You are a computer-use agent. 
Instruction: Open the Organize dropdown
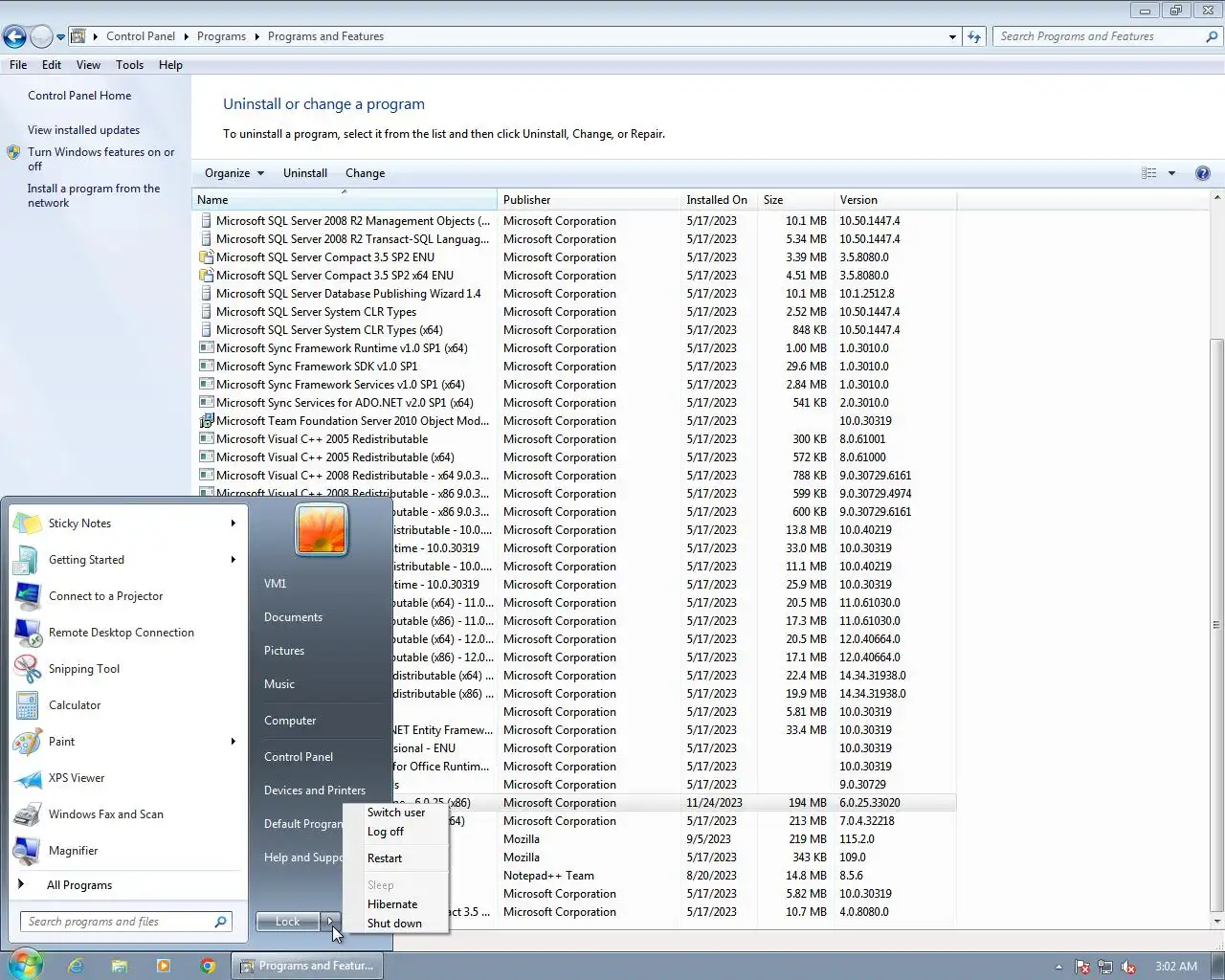click(x=234, y=173)
